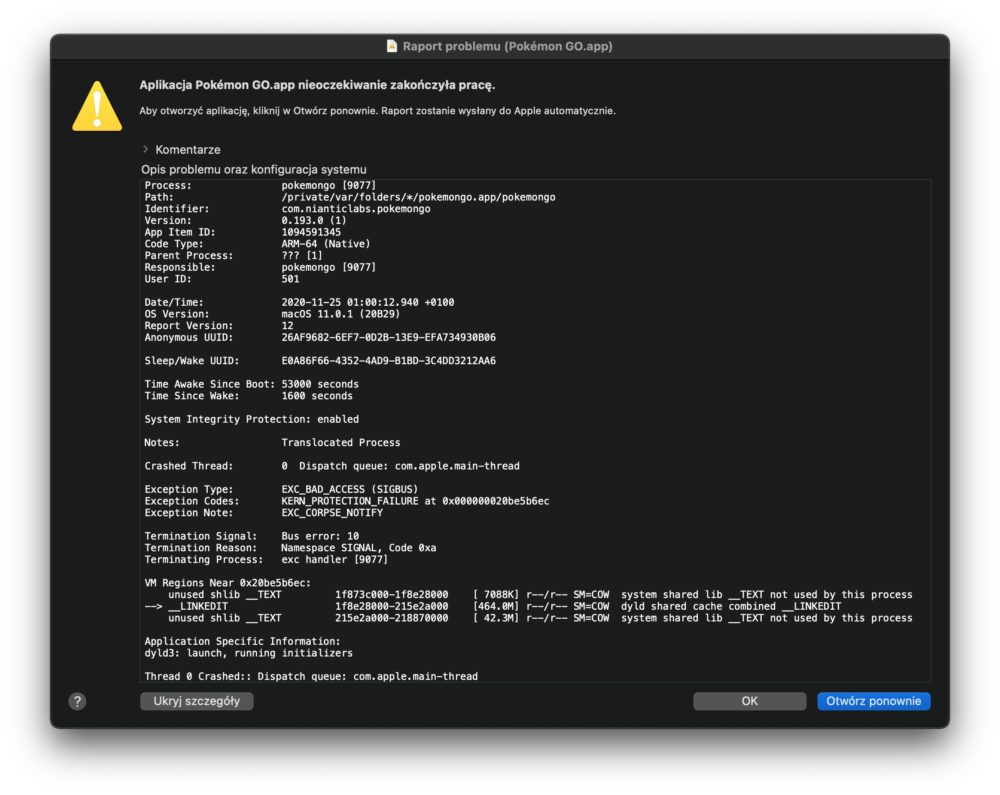Click the Report Version value '12'
Viewport: 1000px width, 795px height.
coord(288,325)
